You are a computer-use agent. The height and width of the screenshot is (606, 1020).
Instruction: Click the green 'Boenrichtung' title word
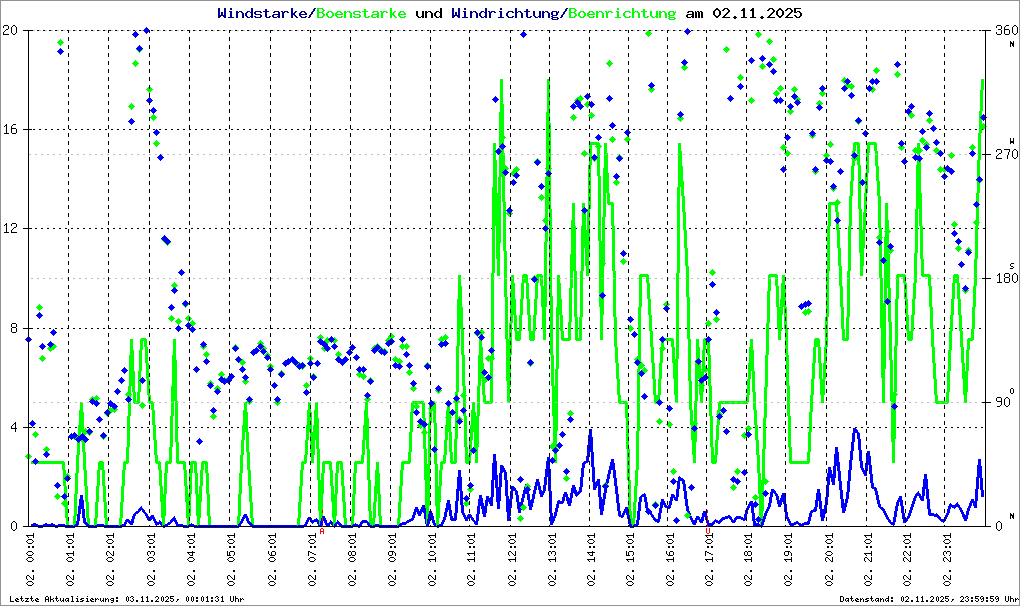(622, 13)
